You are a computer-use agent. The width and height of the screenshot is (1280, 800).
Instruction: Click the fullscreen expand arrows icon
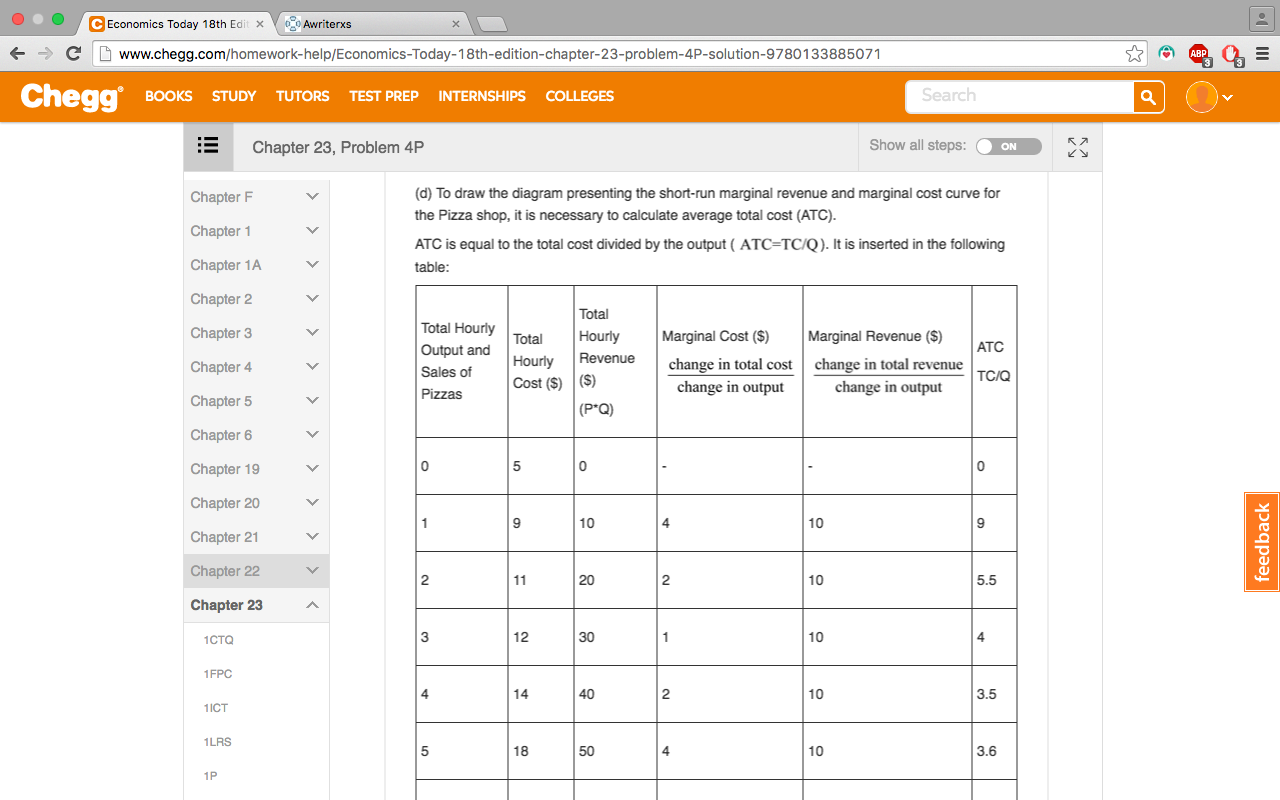click(1077, 147)
